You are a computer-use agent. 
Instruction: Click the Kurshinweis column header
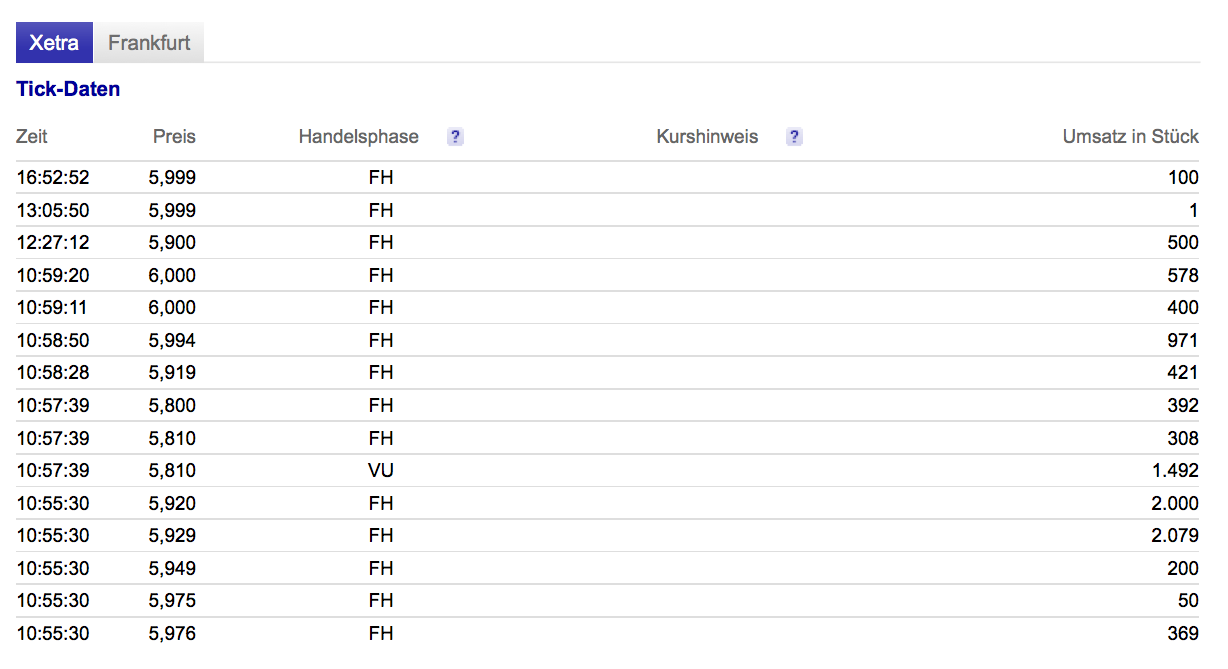(x=707, y=137)
